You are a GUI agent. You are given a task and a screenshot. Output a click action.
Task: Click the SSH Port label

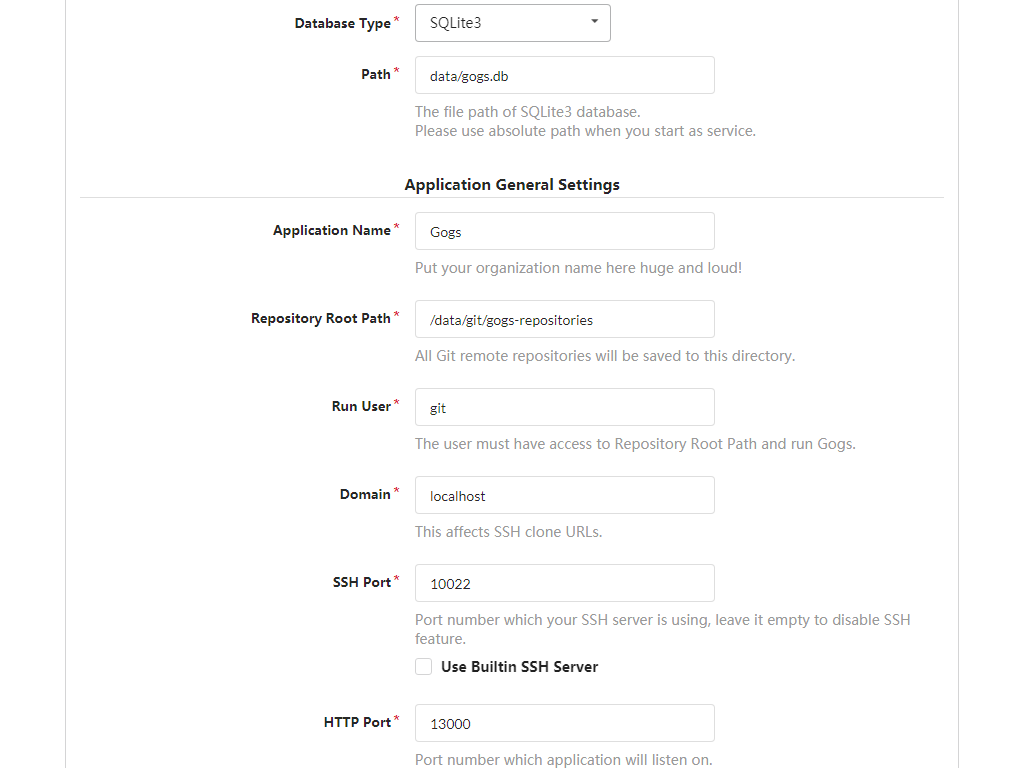coord(362,583)
